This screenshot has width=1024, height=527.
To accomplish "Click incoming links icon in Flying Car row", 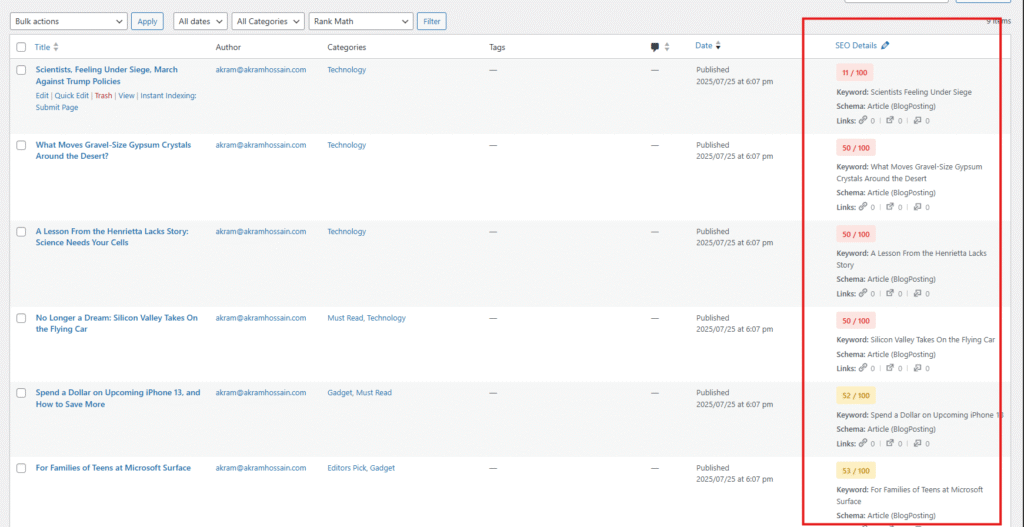I will tap(917, 368).
